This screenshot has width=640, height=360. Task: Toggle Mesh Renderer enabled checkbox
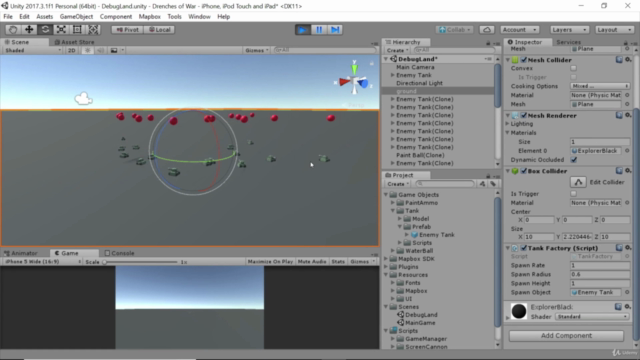[524, 116]
